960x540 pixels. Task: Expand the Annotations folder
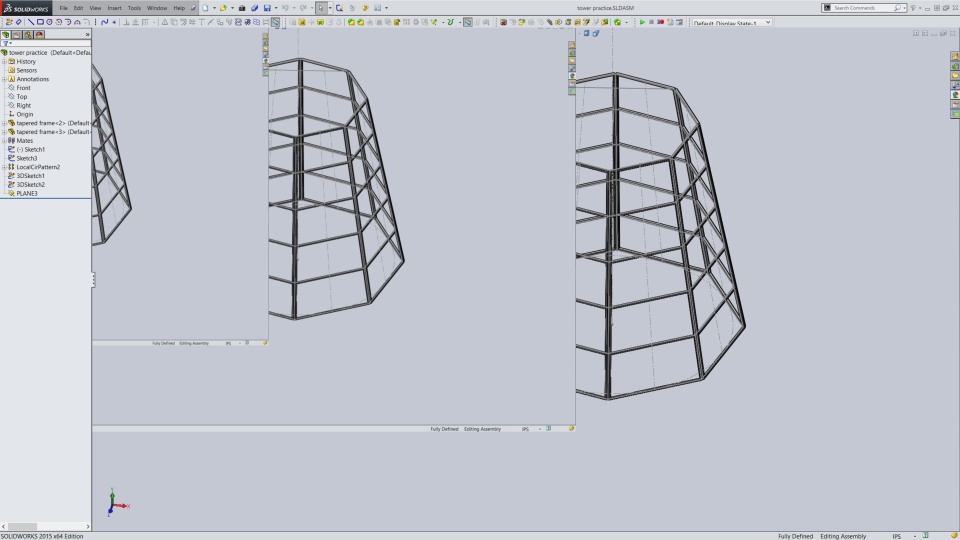pyautogui.click(x=4, y=79)
